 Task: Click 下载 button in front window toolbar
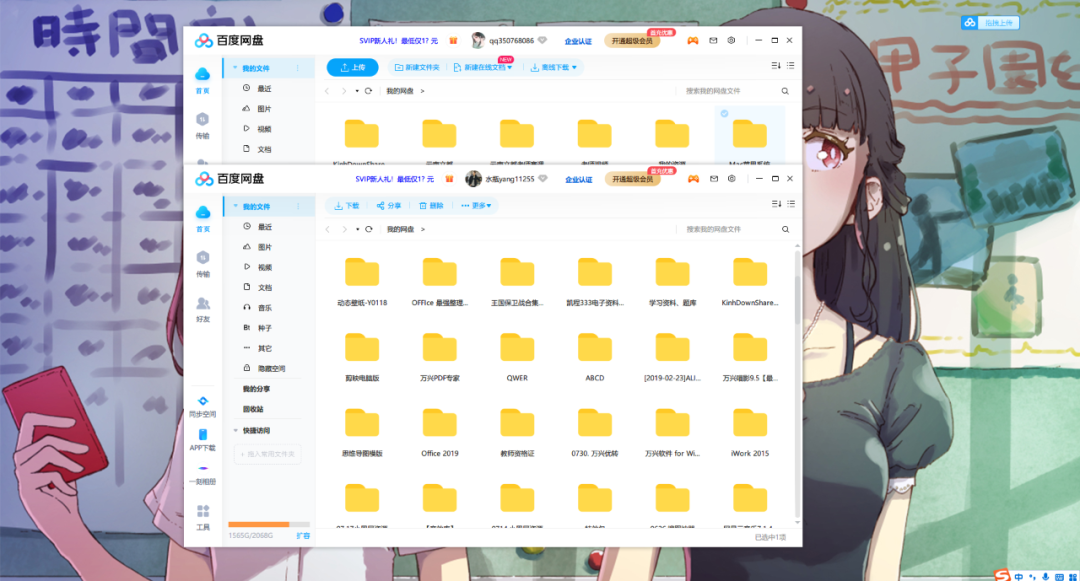point(346,206)
